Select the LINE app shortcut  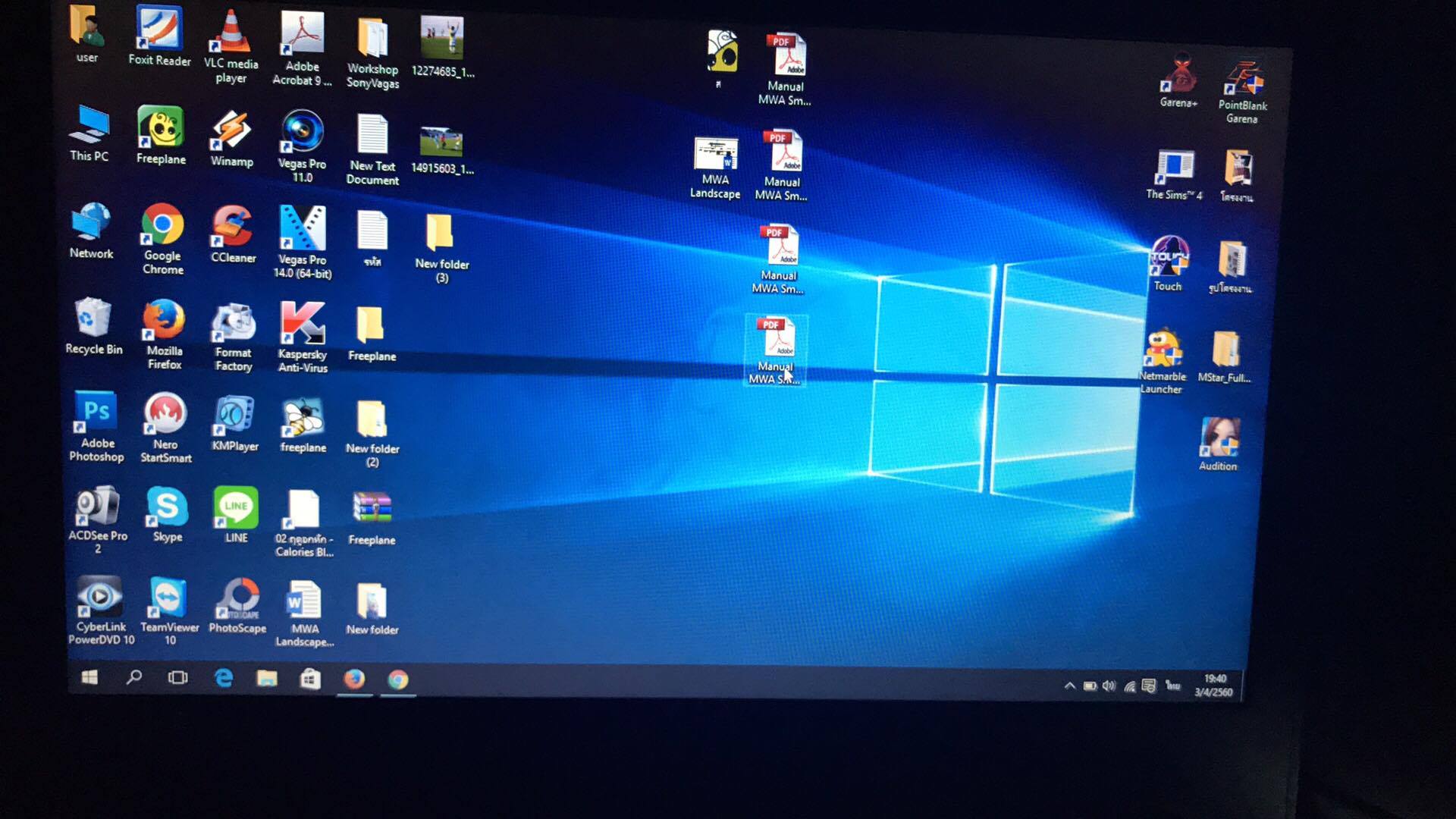[236, 507]
